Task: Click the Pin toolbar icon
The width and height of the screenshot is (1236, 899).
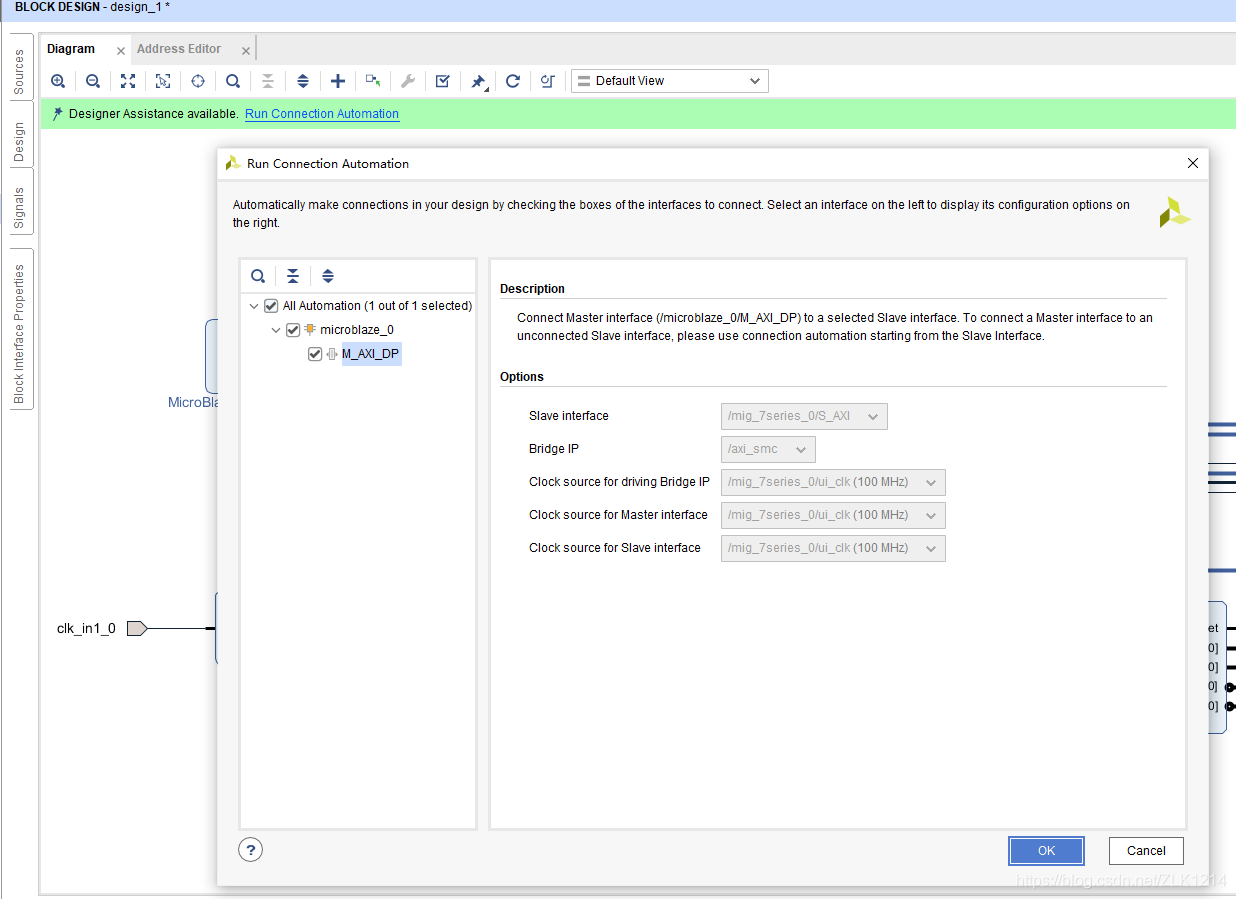Action: point(478,81)
